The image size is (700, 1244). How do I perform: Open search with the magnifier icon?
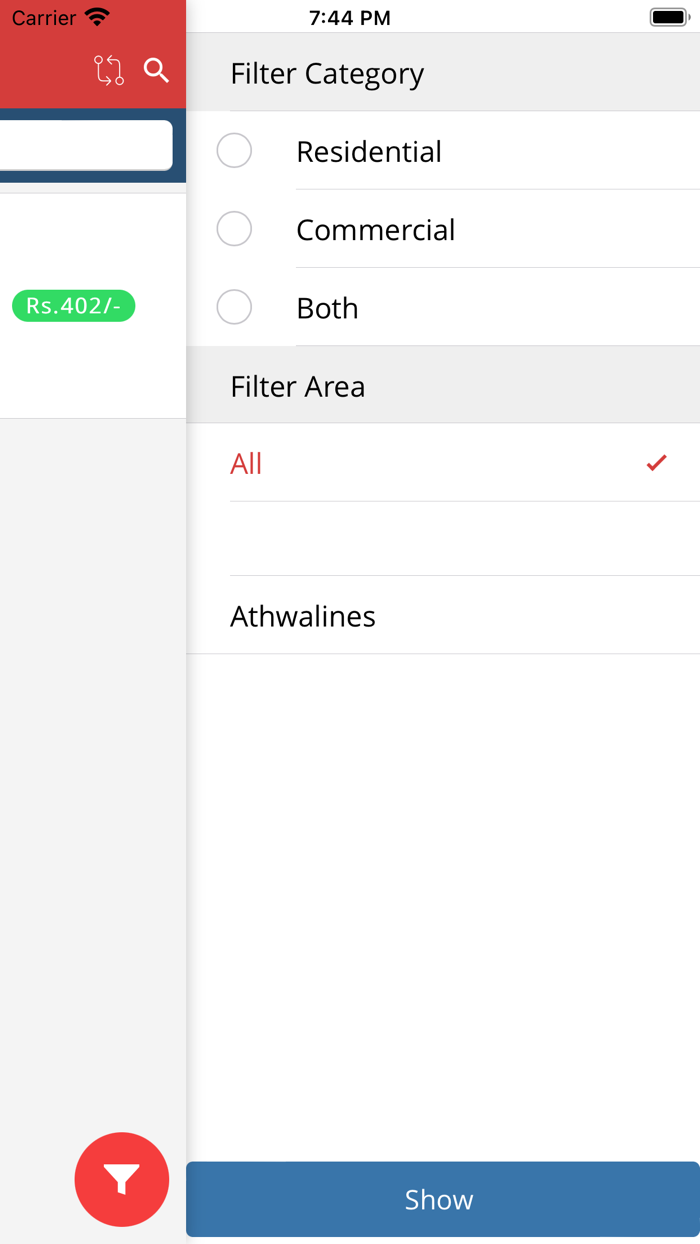[156, 70]
